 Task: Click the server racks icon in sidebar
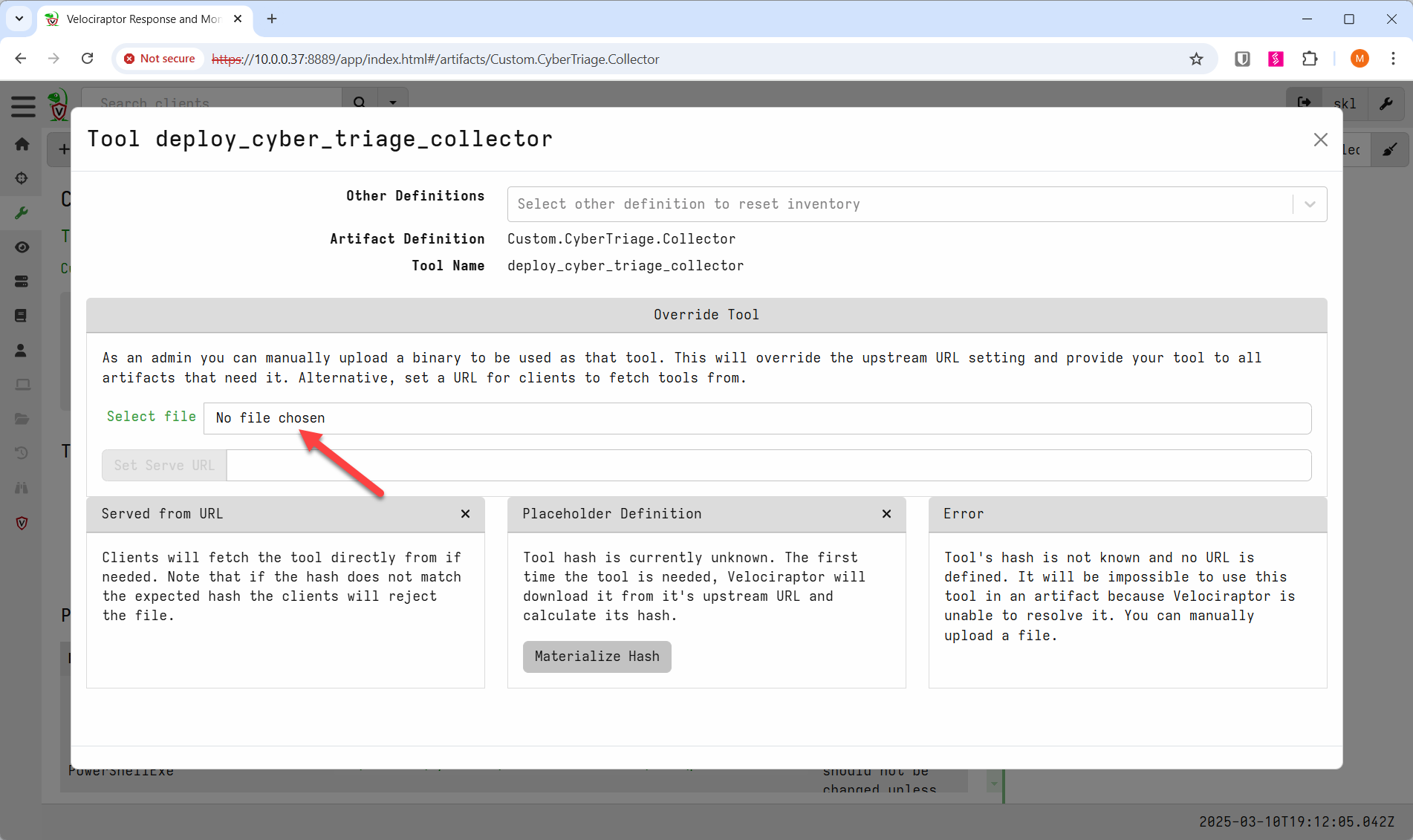(22, 281)
